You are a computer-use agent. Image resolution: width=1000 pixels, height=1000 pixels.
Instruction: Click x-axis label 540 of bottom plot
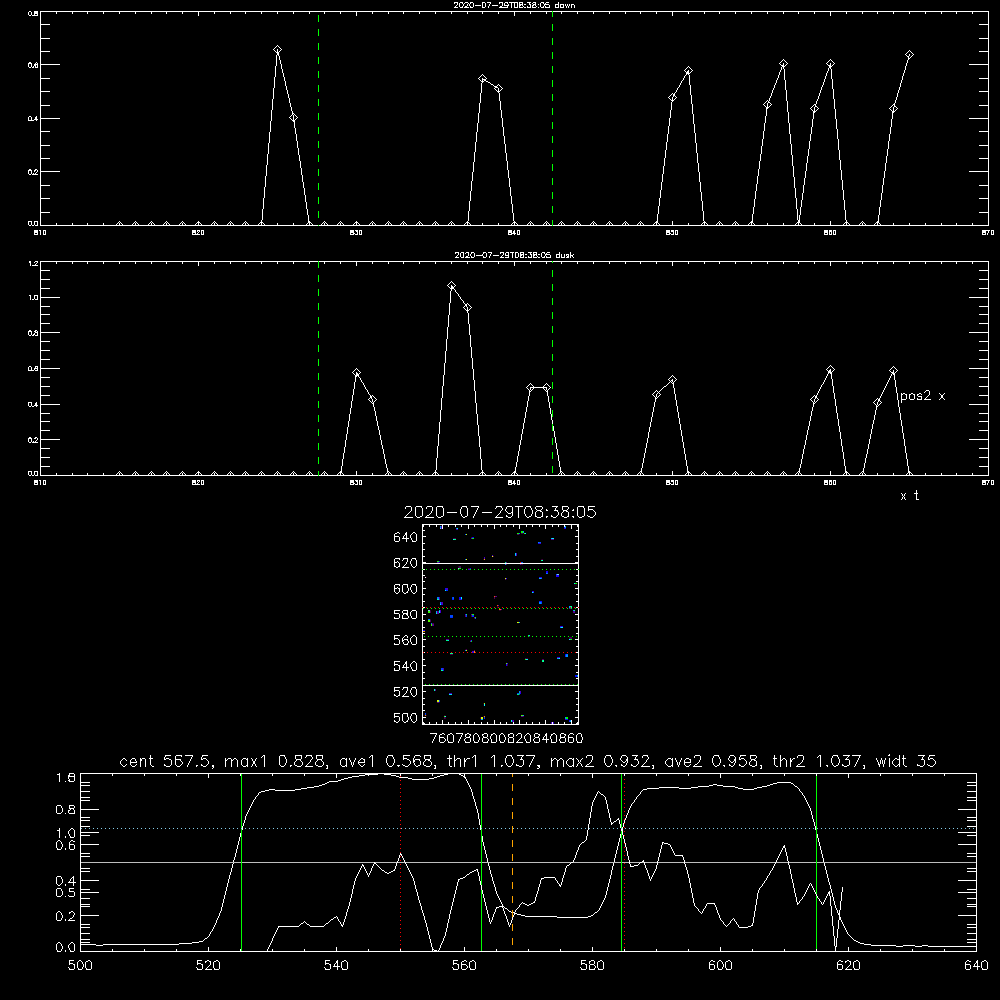tap(336, 966)
